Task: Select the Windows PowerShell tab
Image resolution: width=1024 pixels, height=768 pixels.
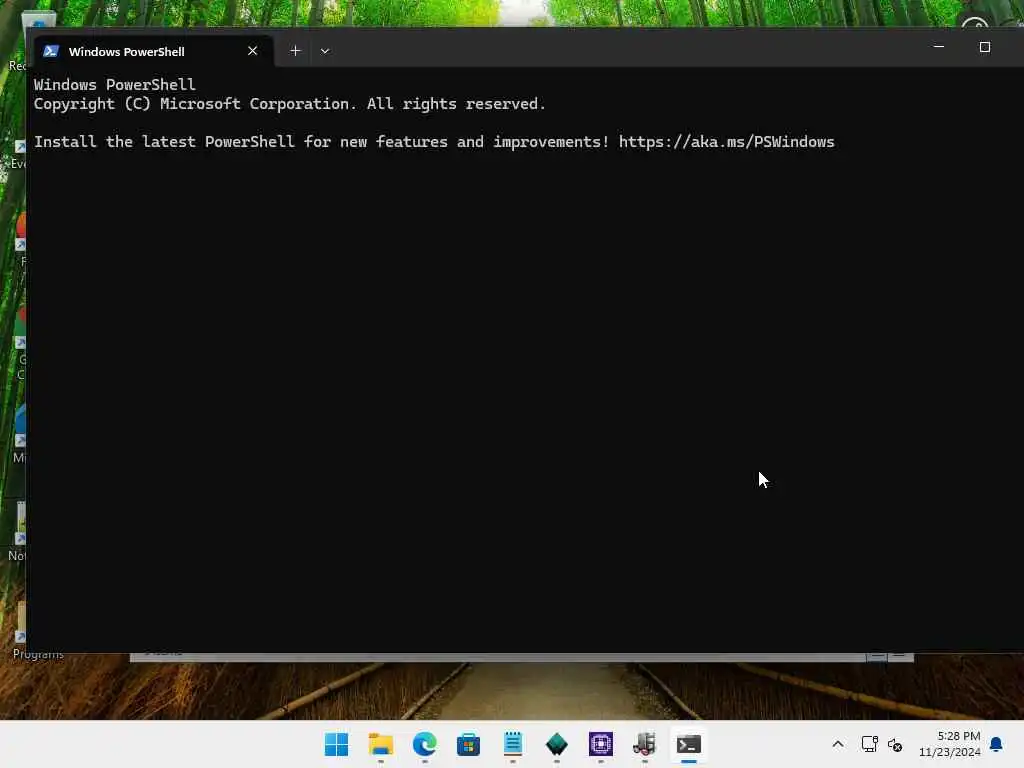Action: tap(153, 51)
